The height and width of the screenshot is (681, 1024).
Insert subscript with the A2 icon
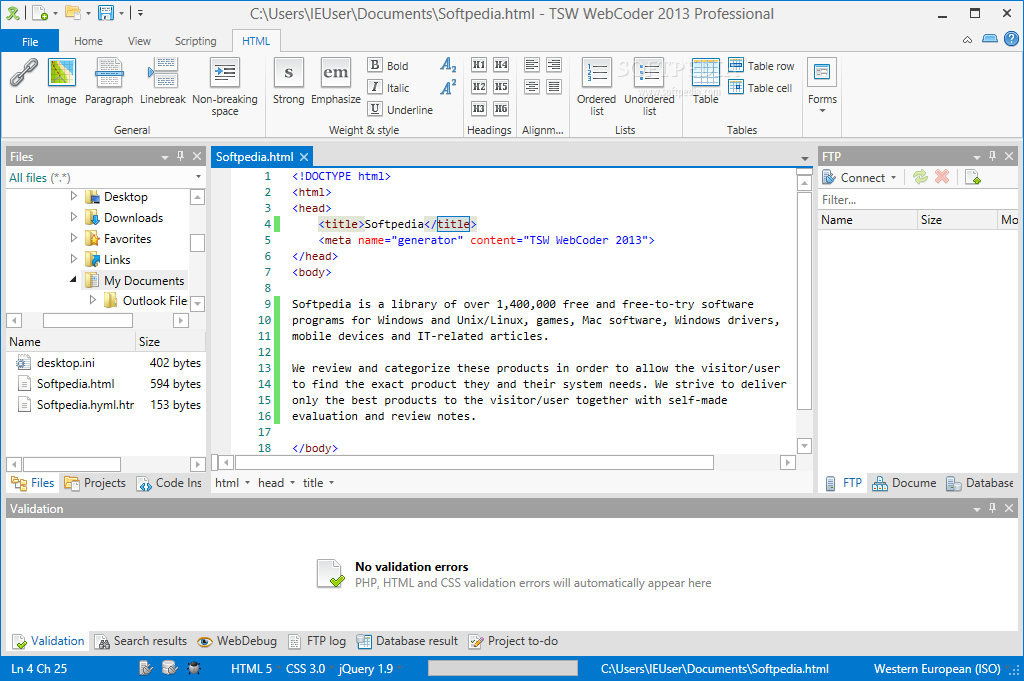point(448,65)
